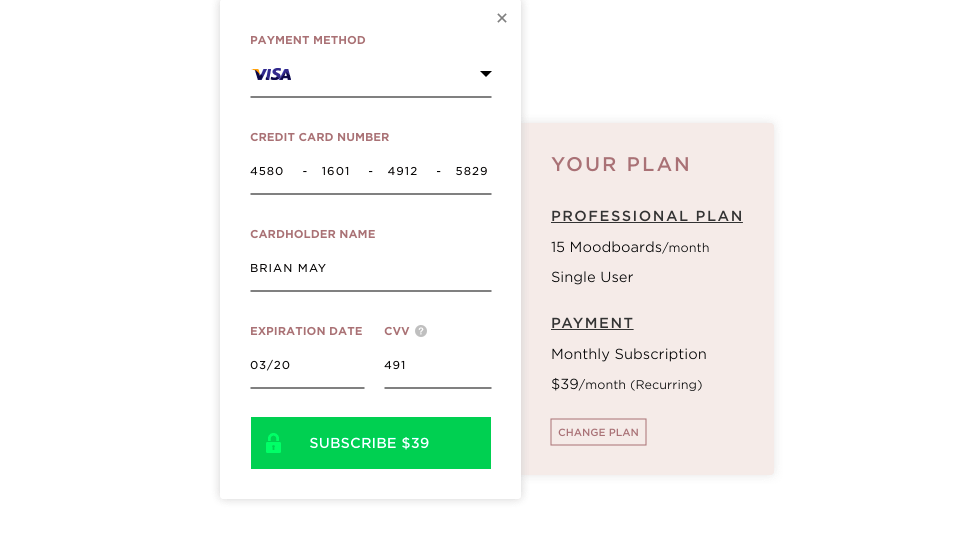970x540 pixels.
Task: Click the Change Plan button
Action: (x=598, y=432)
